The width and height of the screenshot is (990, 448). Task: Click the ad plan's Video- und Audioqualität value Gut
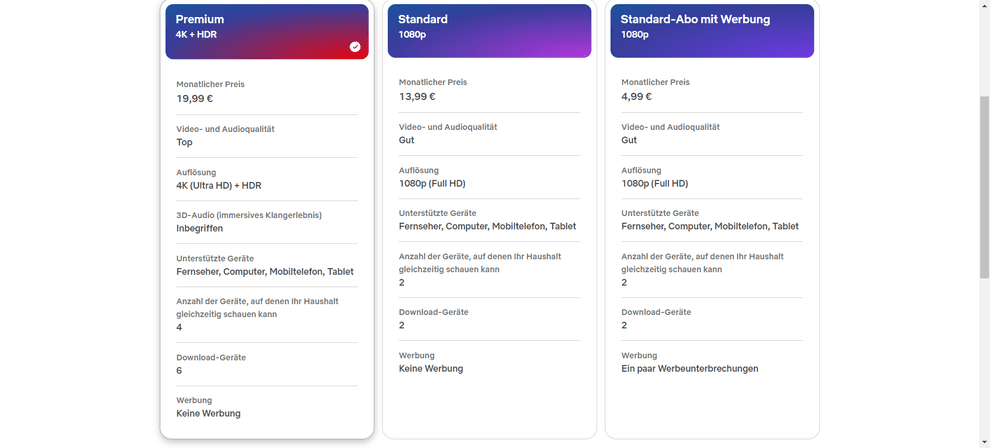pyautogui.click(x=629, y=141)
